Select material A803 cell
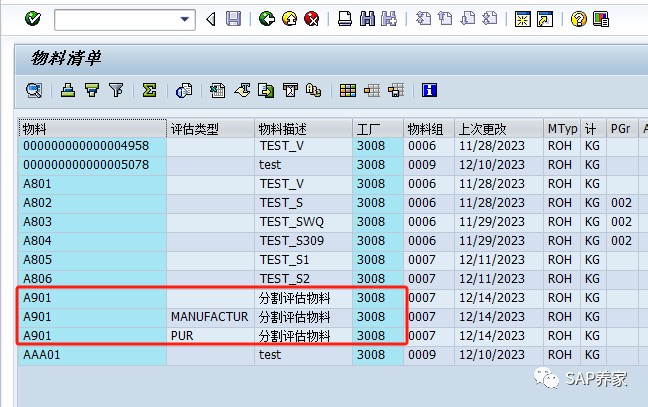 pyautogui.click(x=92, y=222)
